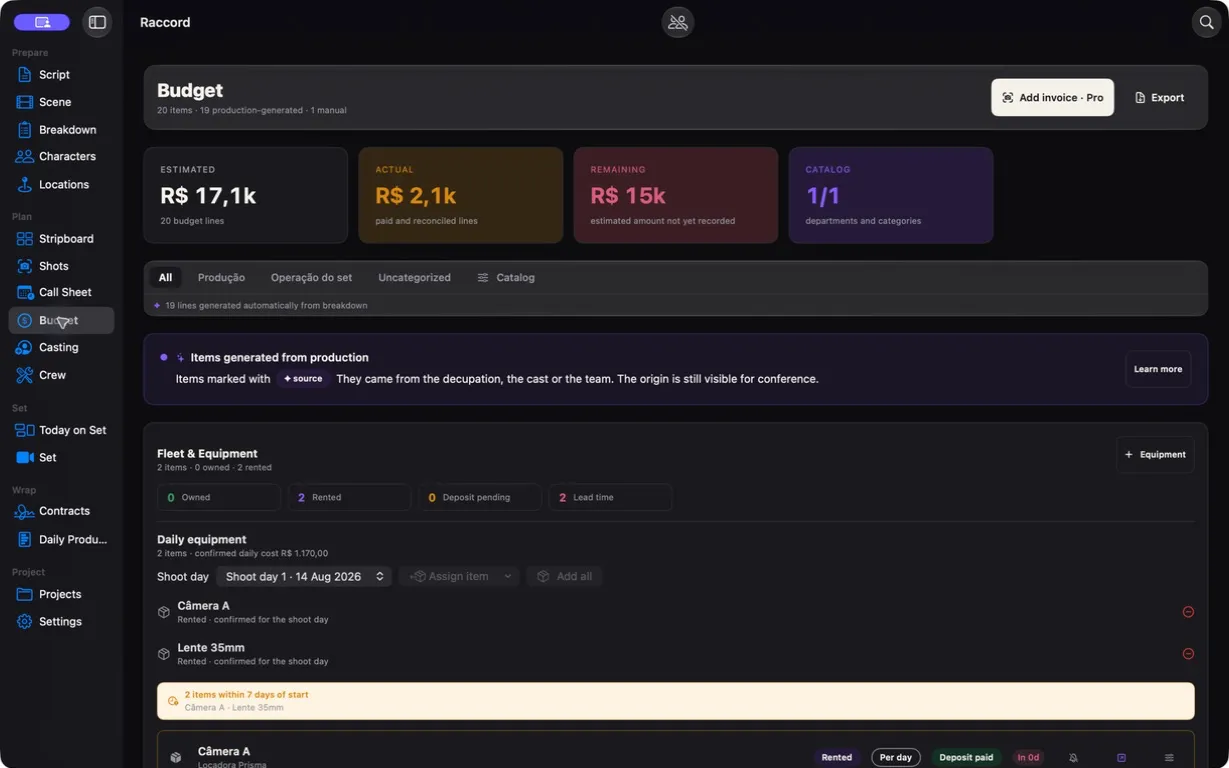Click the box icon on the Câmera A card
Viewport: 1229px width, 768px height.
(x=176, y=758)
